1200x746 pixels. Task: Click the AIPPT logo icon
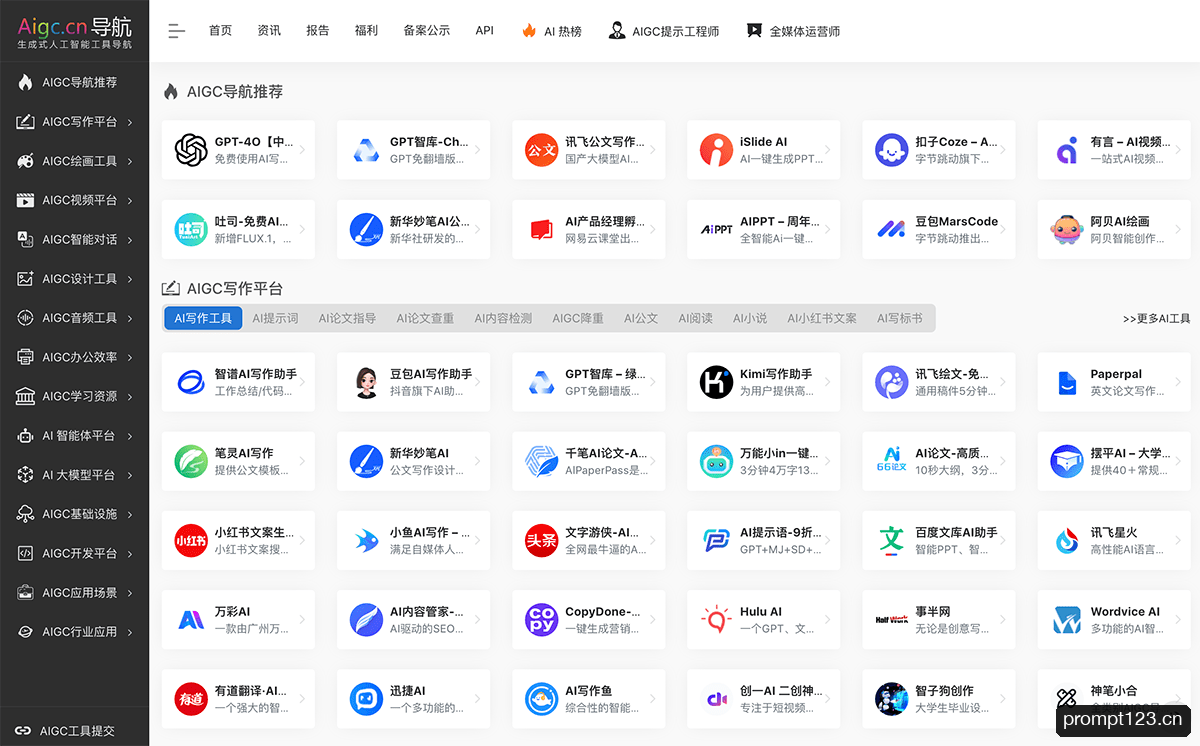(x=716, y=230)
